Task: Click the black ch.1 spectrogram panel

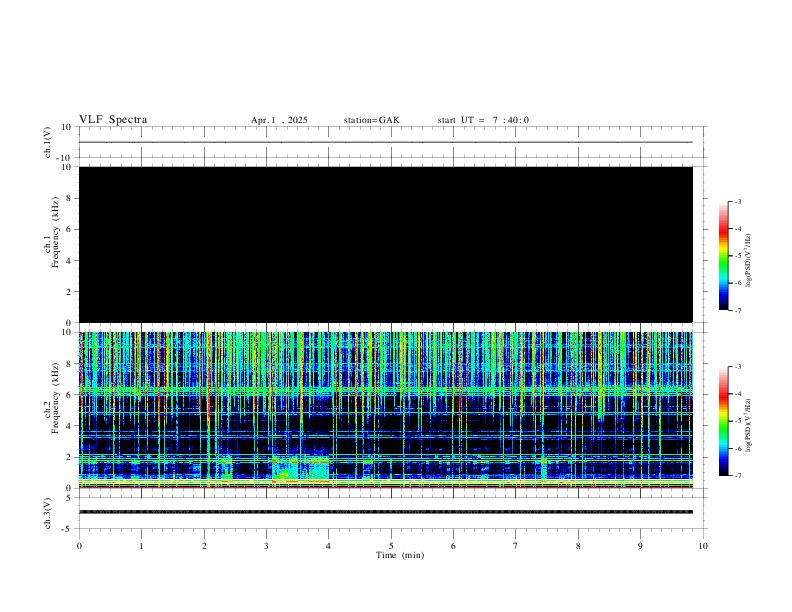Action: pos(386,244)
